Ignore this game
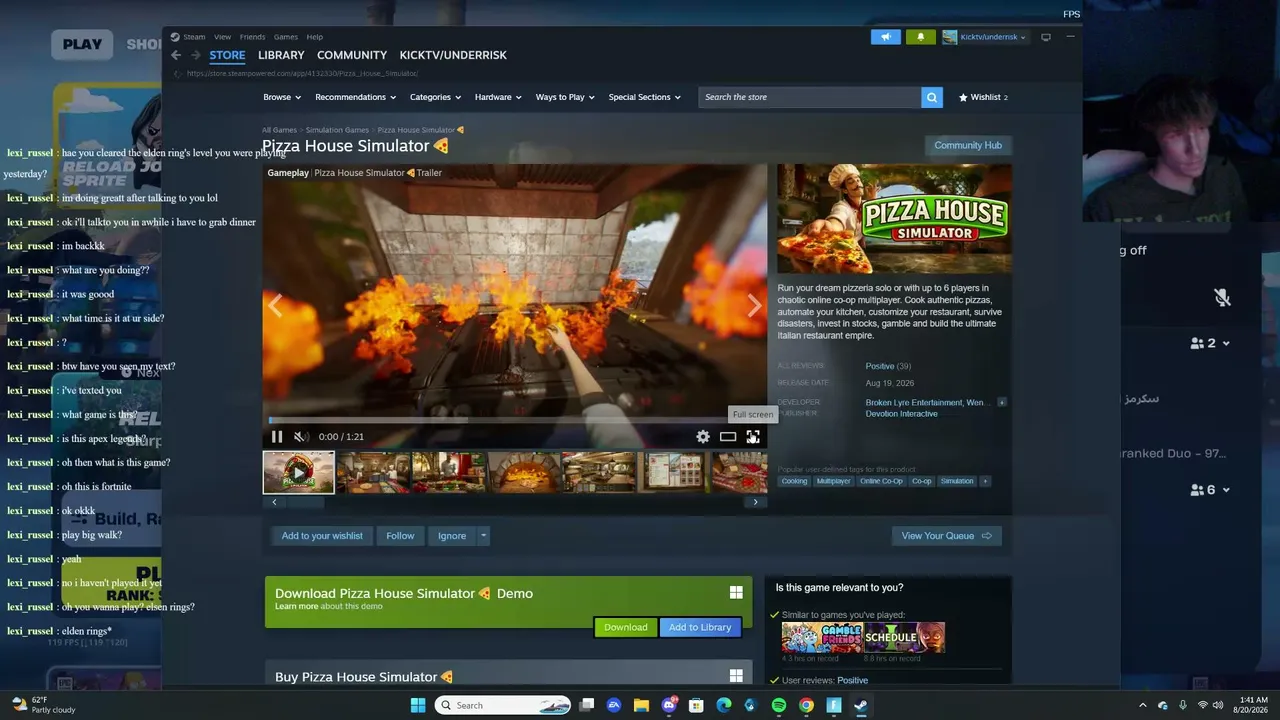The height and width of the screenshot is (720, 1280). 452,536
